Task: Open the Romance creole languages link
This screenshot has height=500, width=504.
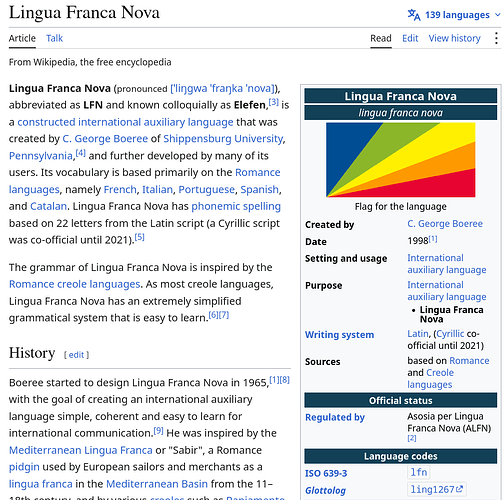Action: click(x=74, y=284)
